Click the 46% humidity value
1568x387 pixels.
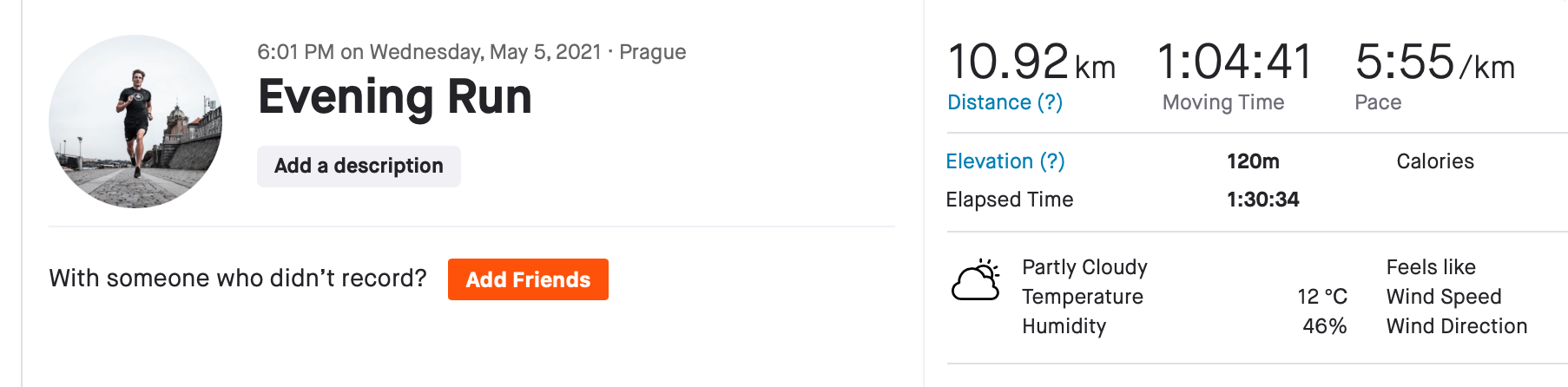point(1325,326)
